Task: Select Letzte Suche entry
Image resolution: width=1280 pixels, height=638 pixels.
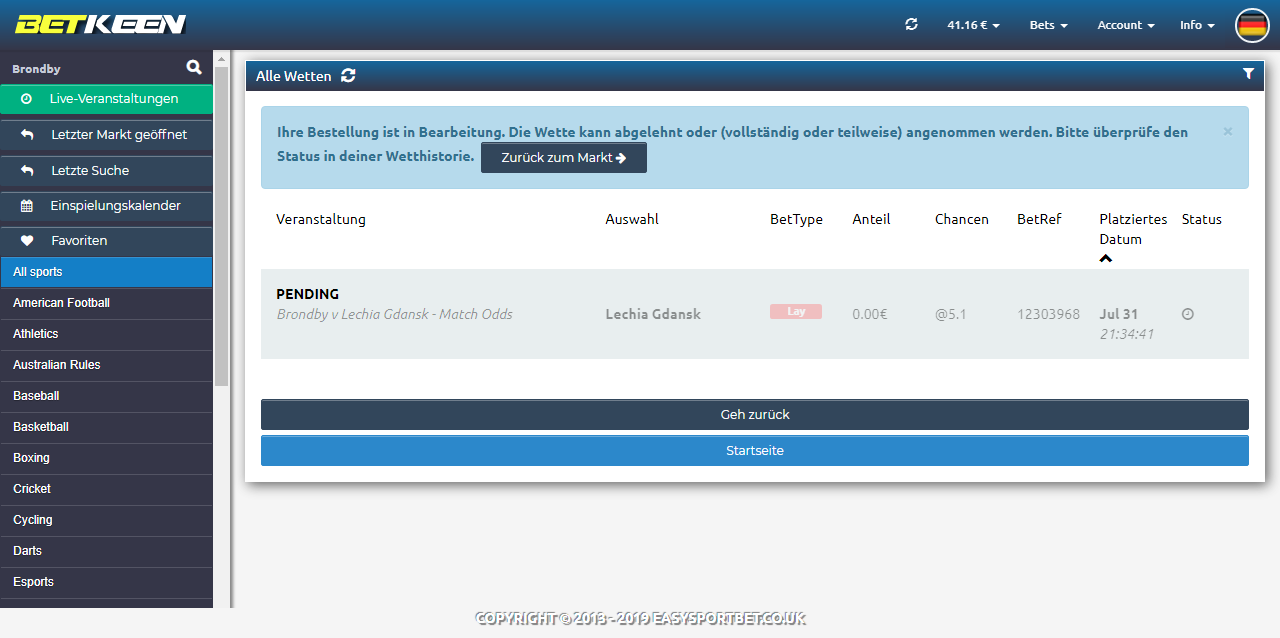Action: pos(106,171)
